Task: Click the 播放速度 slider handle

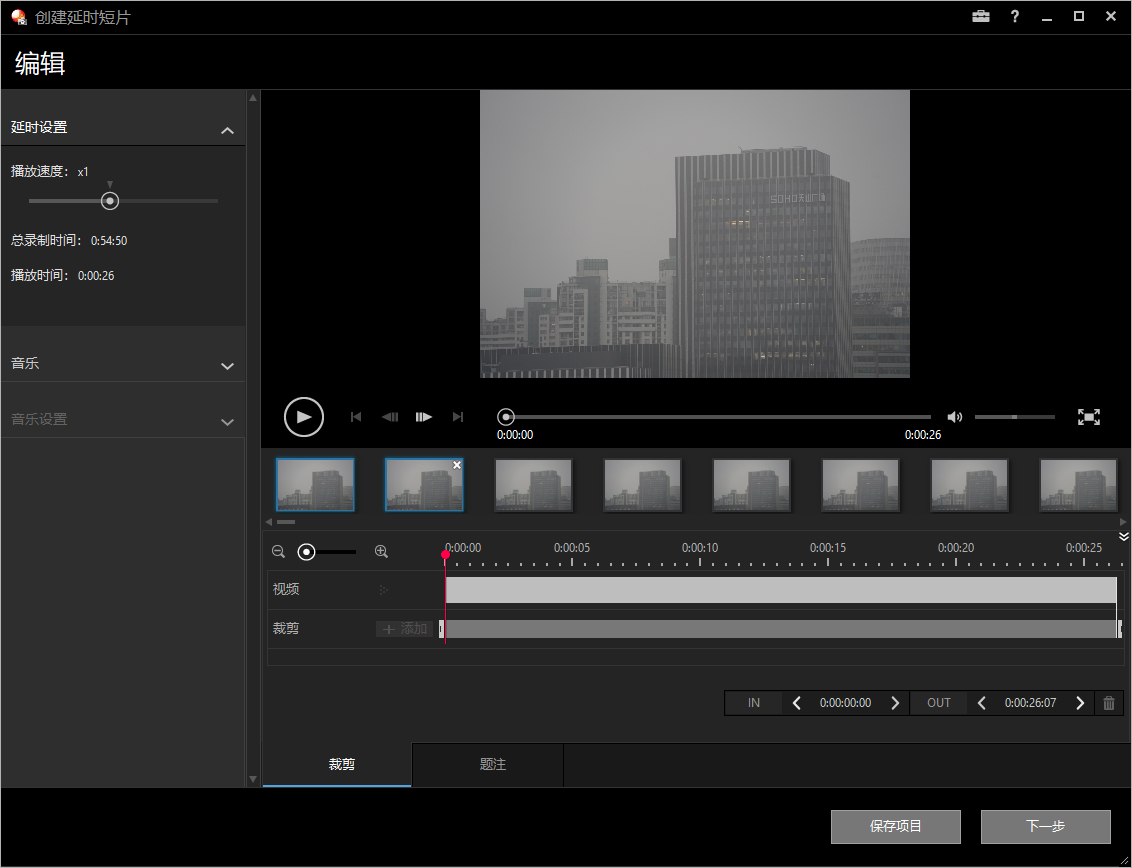Action: pos(110,201)
